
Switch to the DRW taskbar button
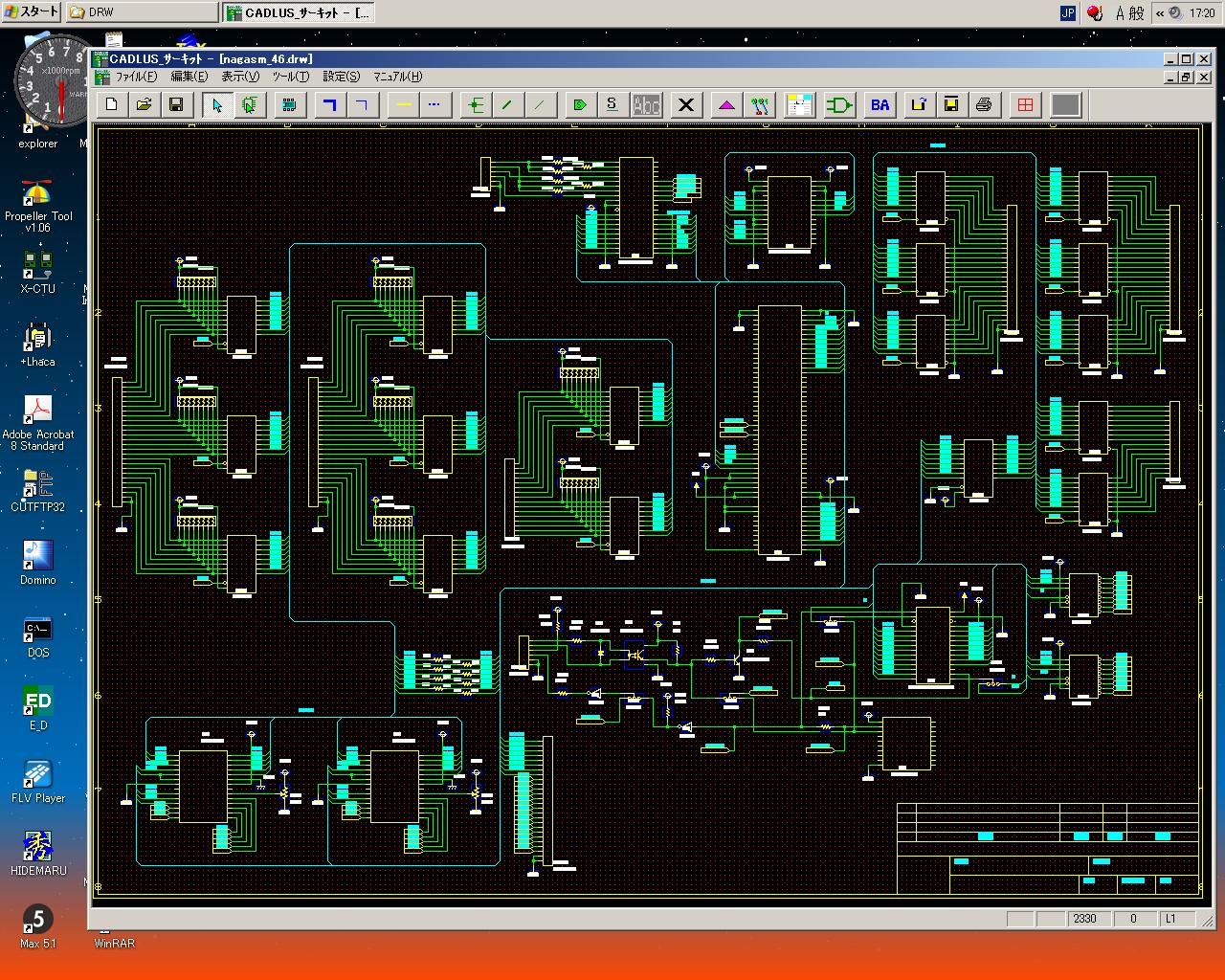point(142,12)
